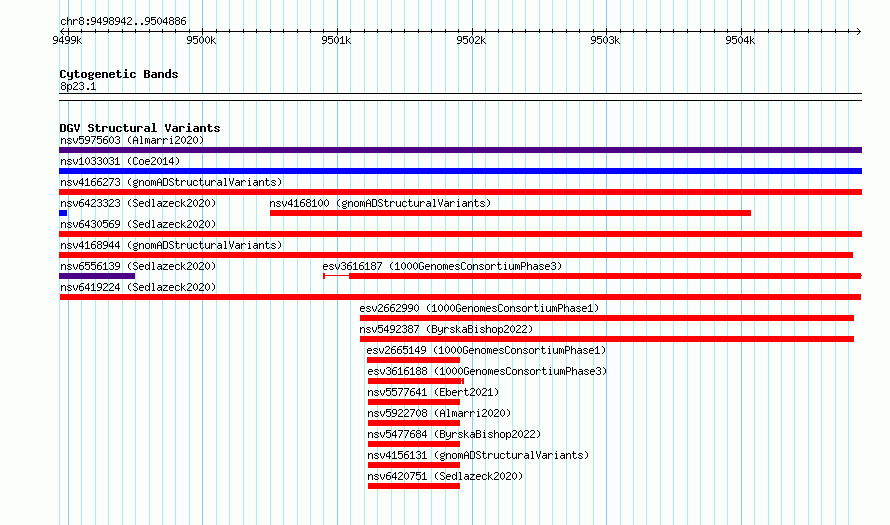Click the small blue nsv6423323 bar
This screenshot has width=890, height=525.
63,213
